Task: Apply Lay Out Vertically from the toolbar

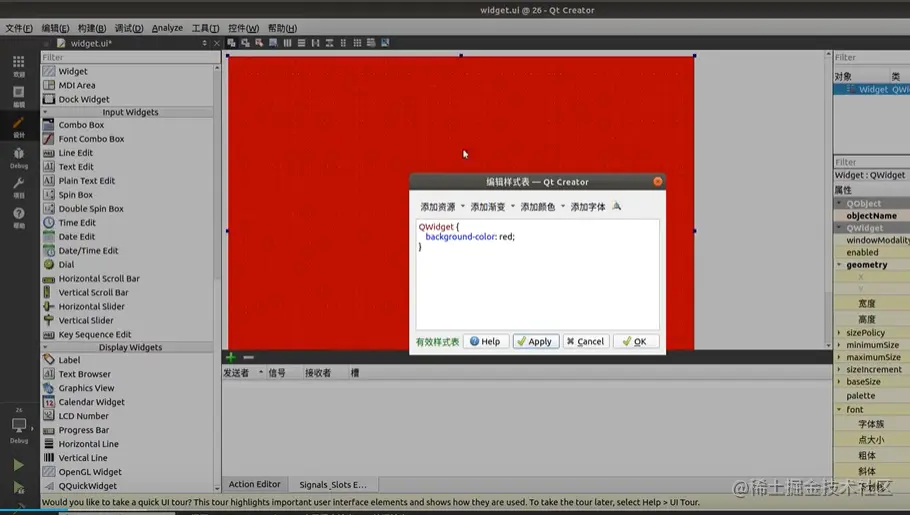Action: point(301,43)
